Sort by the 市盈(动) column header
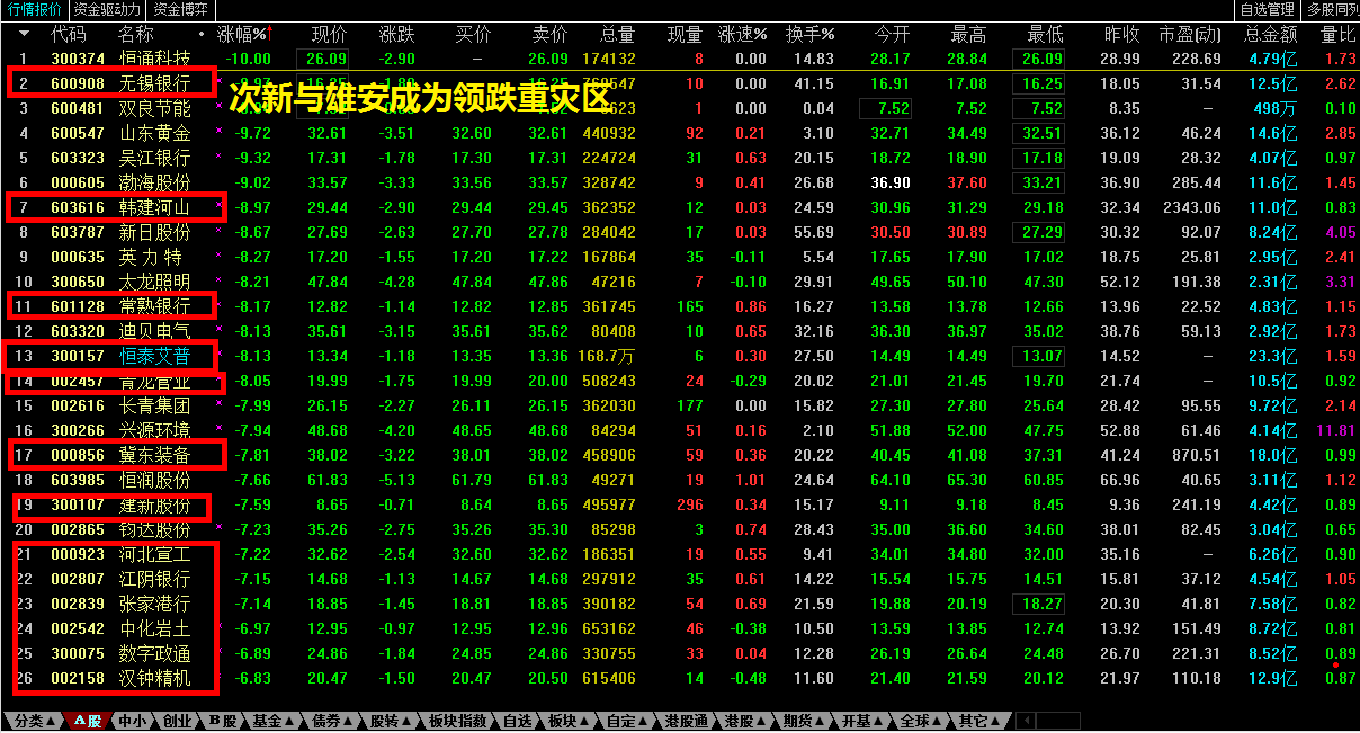Image resolution: width=1360 pixels, height=733 pixels. (1190, 34)
